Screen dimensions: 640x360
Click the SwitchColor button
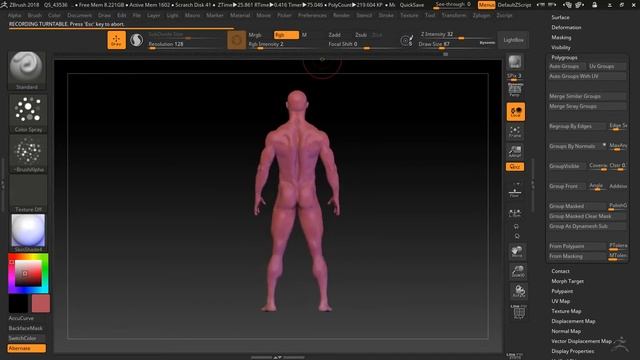(x=27, y=338)
